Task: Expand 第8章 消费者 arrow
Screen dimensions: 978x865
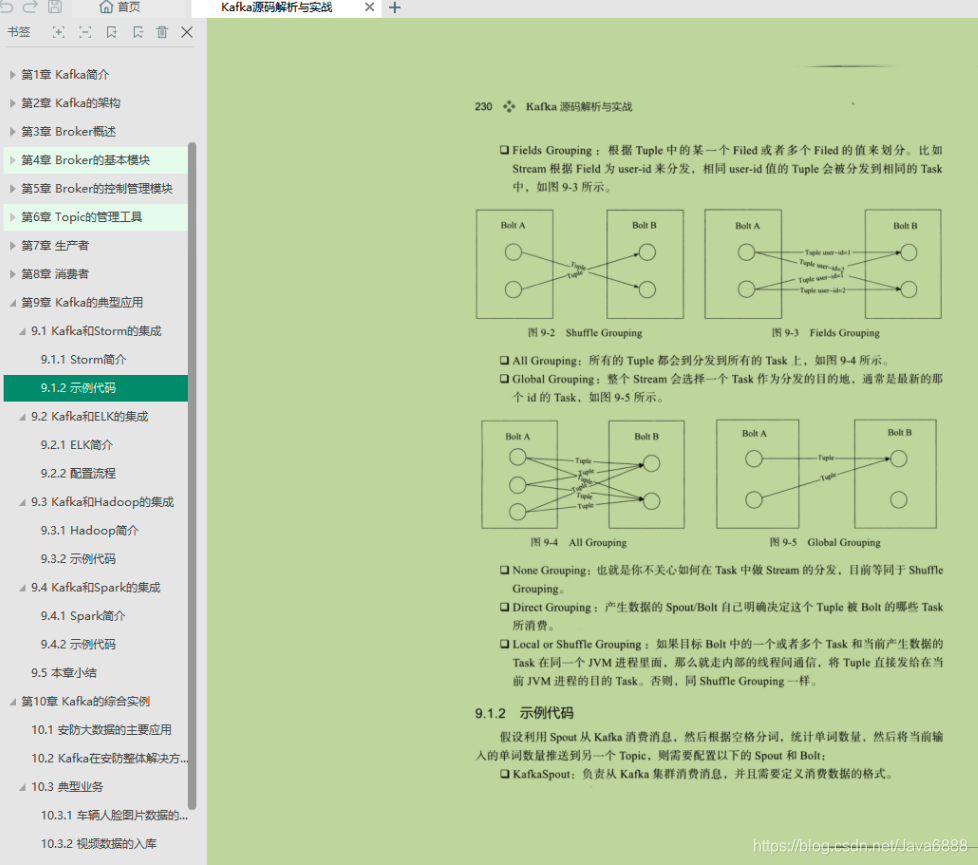Action: coord(12,274)
